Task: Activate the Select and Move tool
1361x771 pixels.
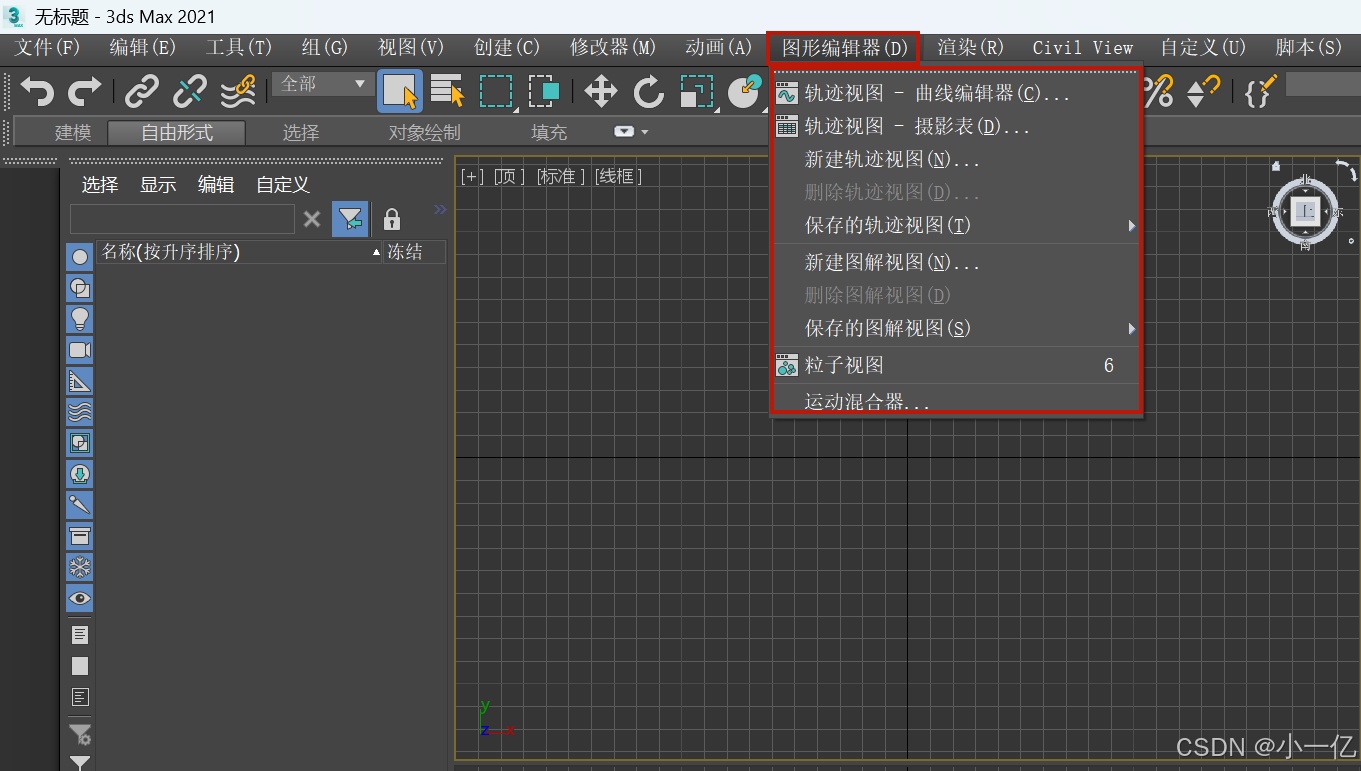Action: click(x=600, y=92)
